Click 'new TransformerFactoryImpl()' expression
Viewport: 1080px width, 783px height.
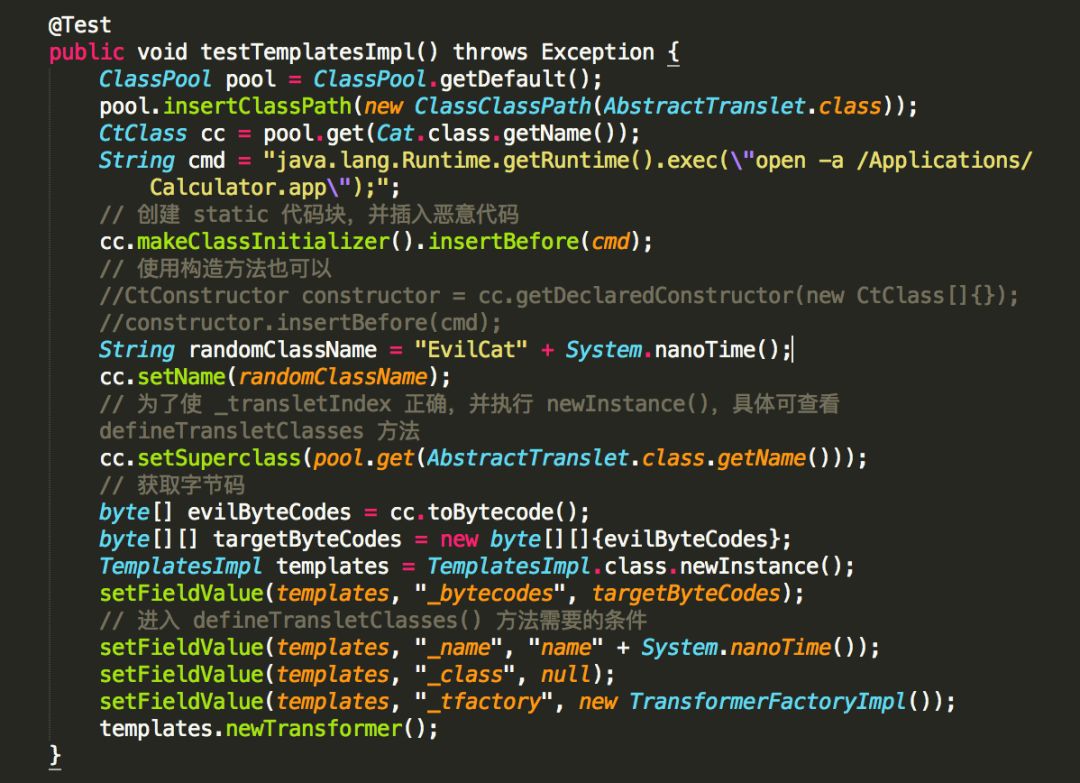click(759, 702)
